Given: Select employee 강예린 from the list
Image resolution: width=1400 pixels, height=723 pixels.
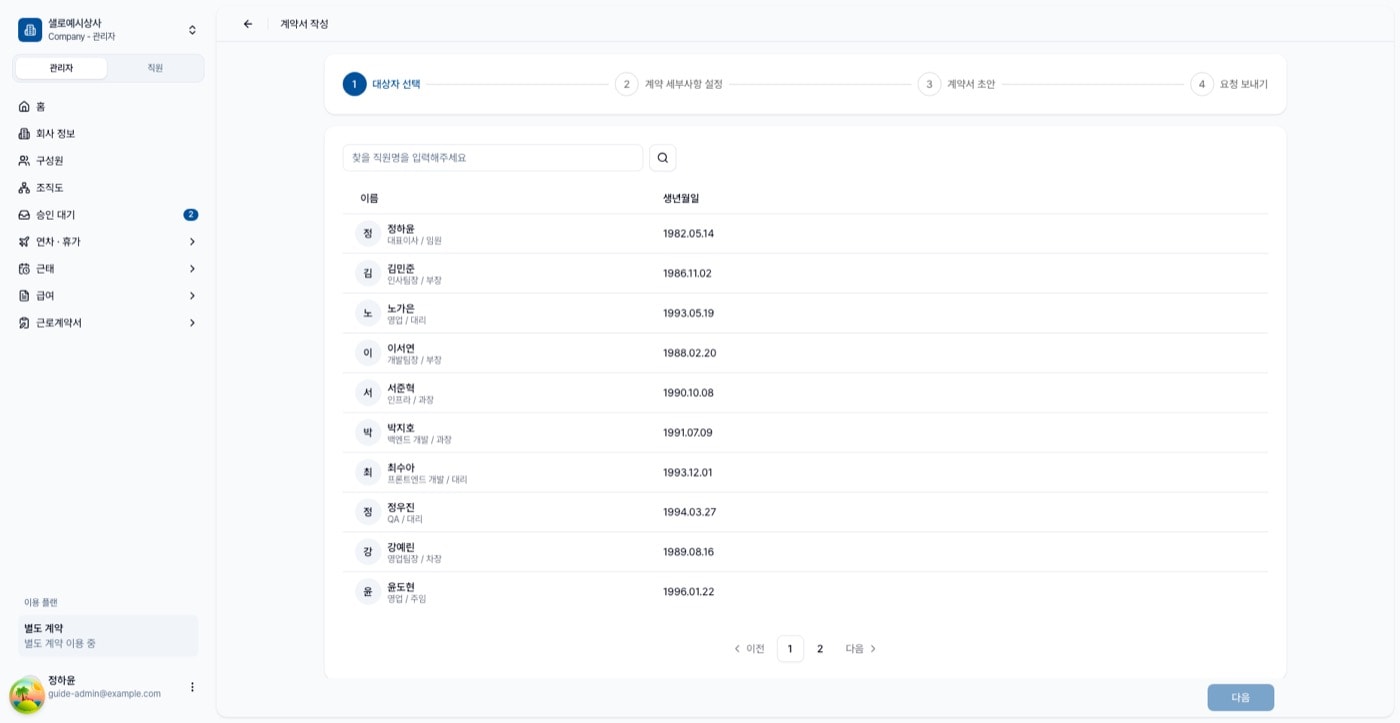Looking at the screenshot, I should point(805,552).
